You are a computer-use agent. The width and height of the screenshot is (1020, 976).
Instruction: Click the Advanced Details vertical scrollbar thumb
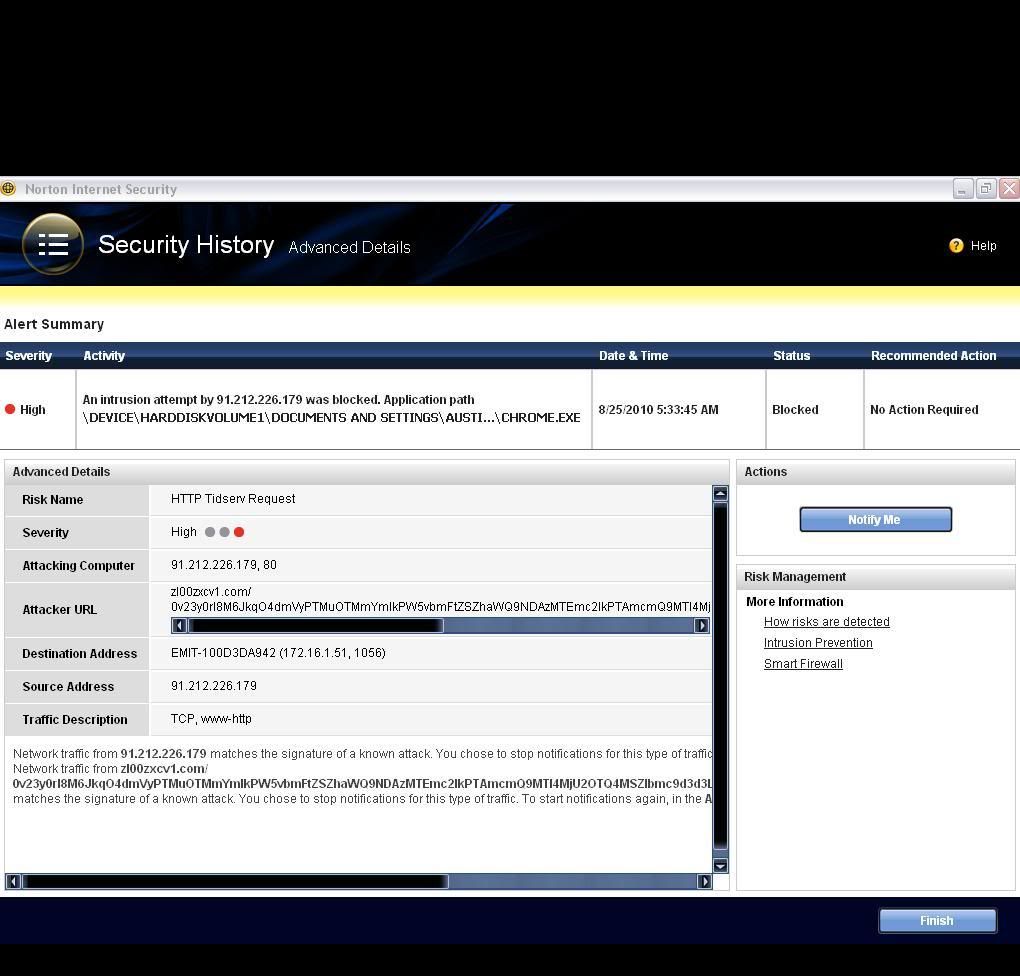[720, 675]
